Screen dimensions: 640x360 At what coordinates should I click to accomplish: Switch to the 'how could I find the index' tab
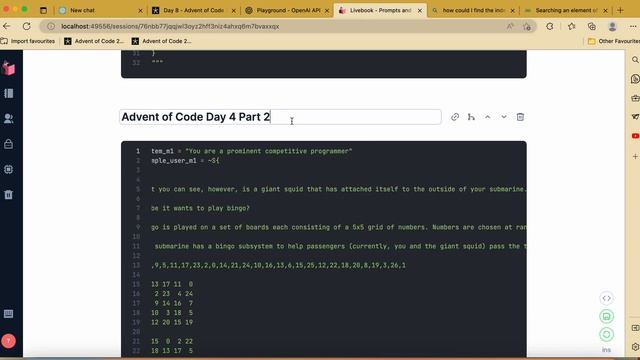point(473,10)
